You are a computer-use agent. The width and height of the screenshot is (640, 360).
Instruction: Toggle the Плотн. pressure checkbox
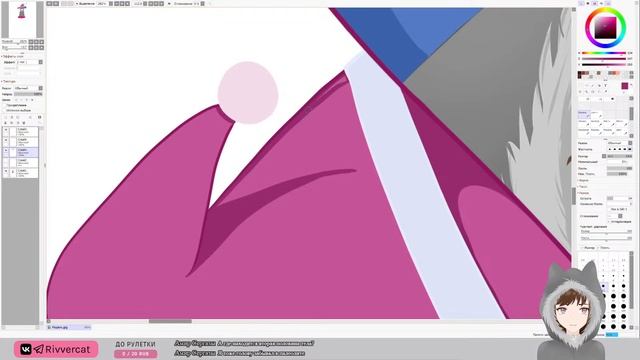(598, 248)
